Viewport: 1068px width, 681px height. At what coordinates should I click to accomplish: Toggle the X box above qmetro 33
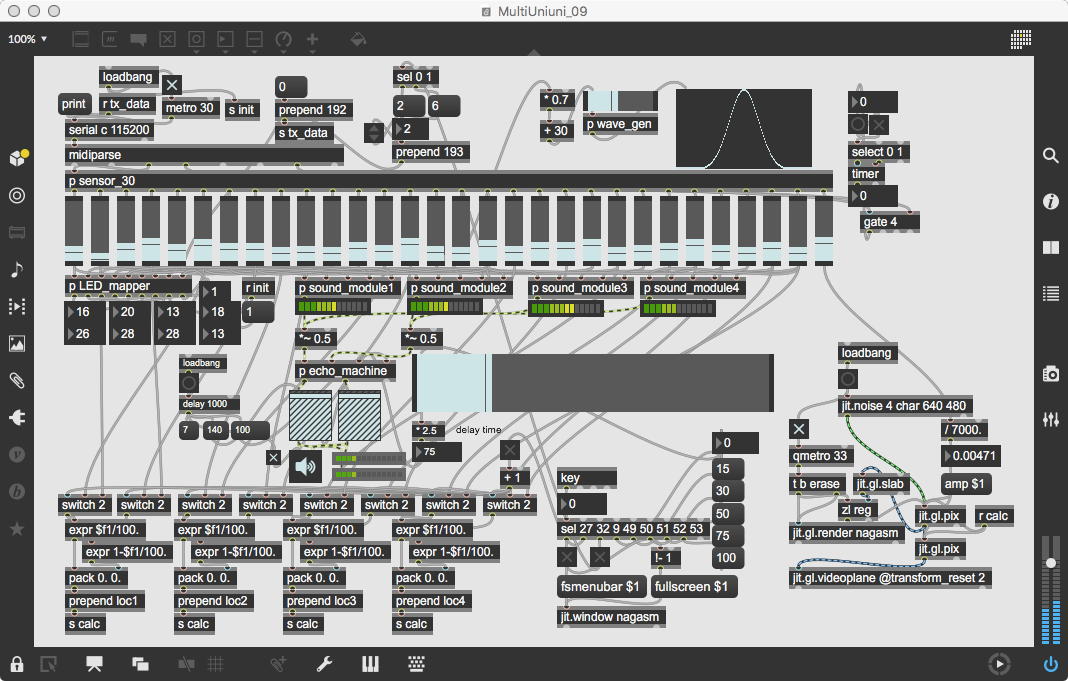(799, 429)
